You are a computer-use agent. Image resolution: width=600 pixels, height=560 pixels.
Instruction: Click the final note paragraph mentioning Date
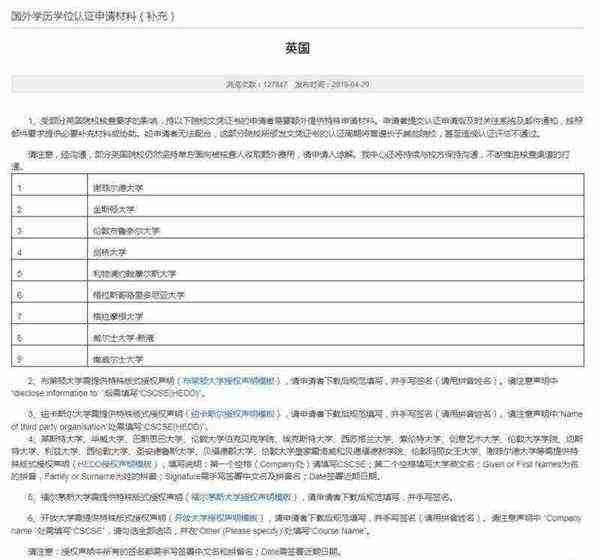(184, 552)
